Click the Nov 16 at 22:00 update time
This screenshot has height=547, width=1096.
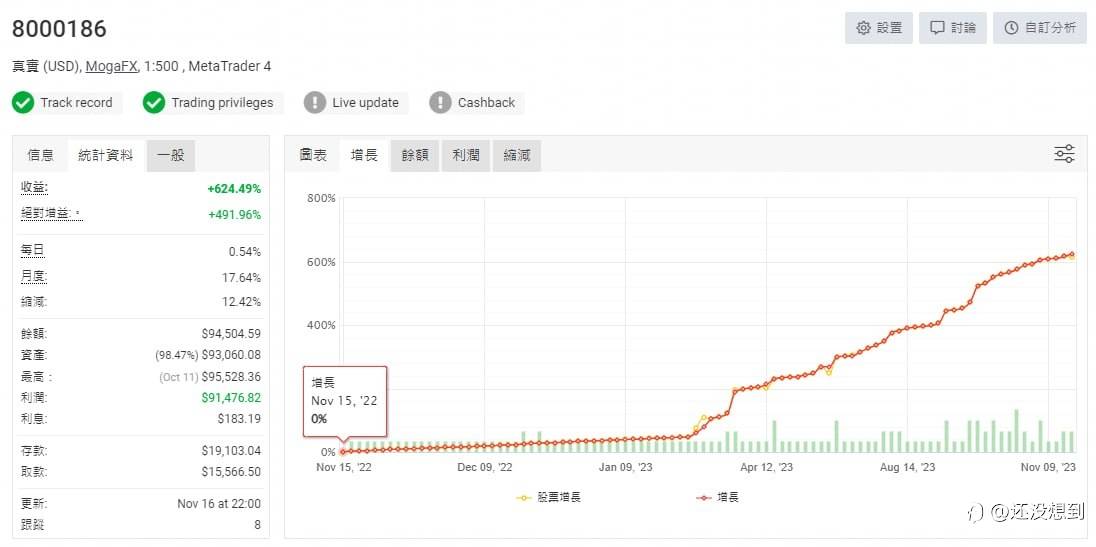[219, 504]
